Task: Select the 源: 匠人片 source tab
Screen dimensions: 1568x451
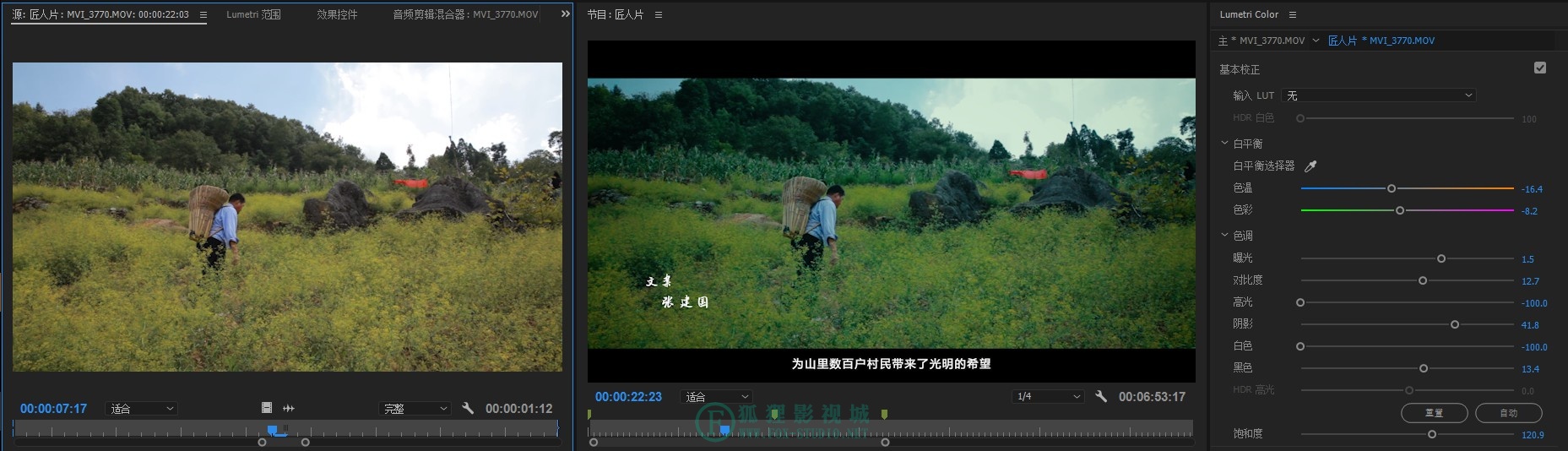Action: pyautogui.click(x=100, y=14)
